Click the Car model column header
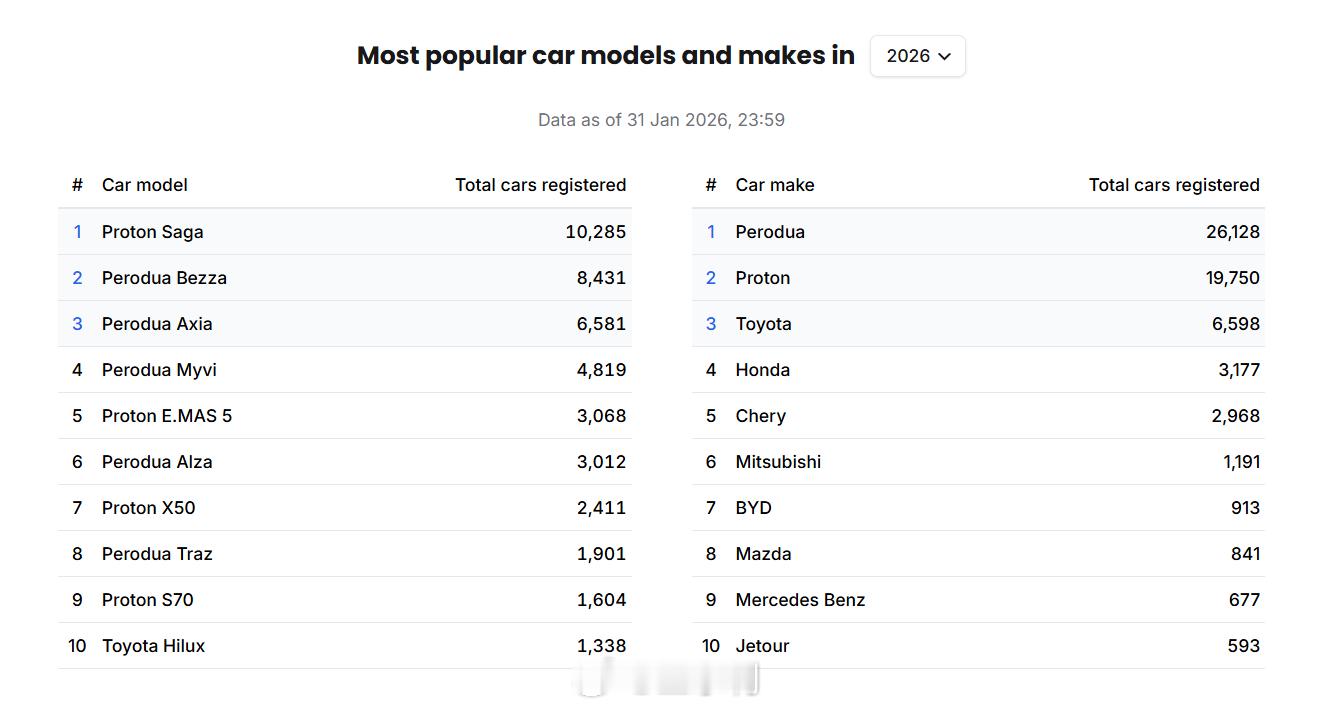Screen dimensions: 1336x710 pos(145,185)
